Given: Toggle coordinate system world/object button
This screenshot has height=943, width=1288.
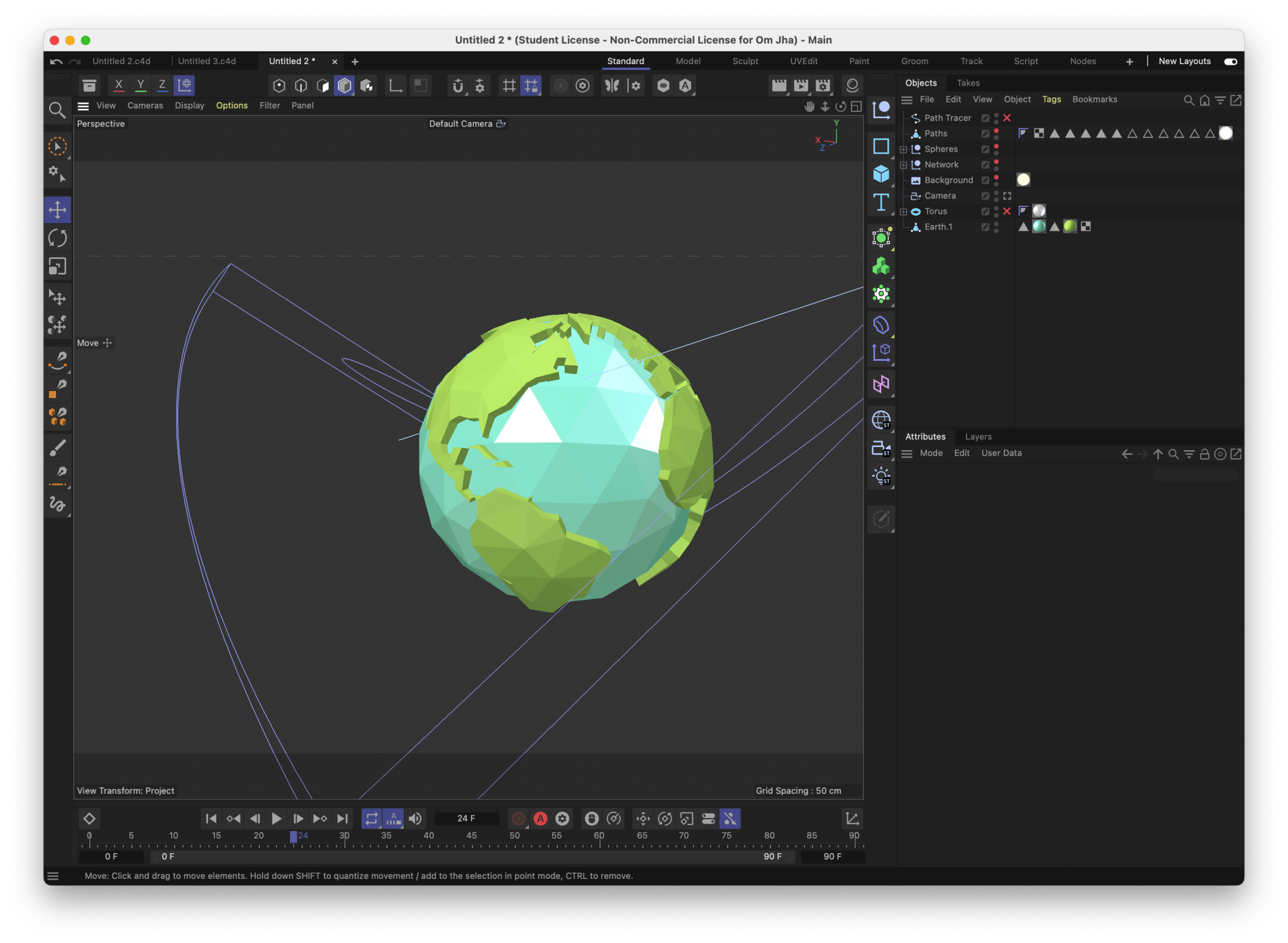Looking at the screenshot, I should point(184,85).
